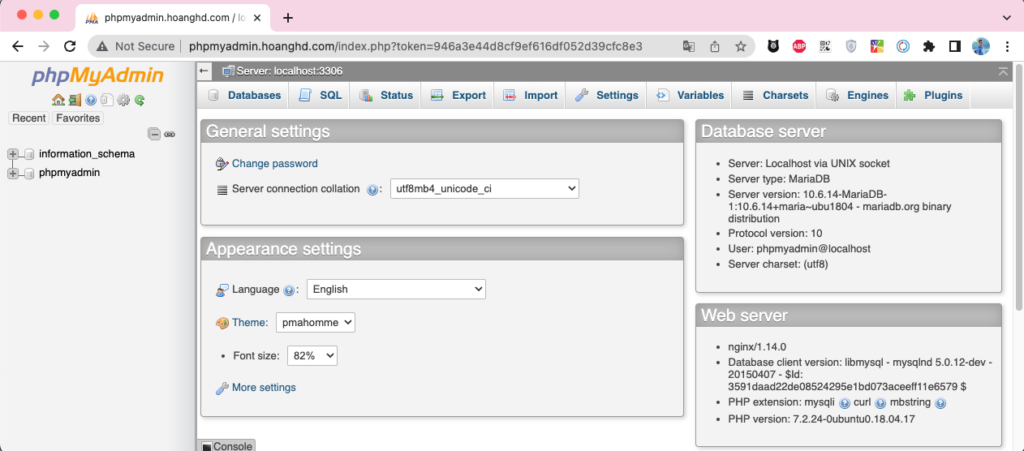
Task: Select the phpmyadmin database name
Action: [69, 173]
